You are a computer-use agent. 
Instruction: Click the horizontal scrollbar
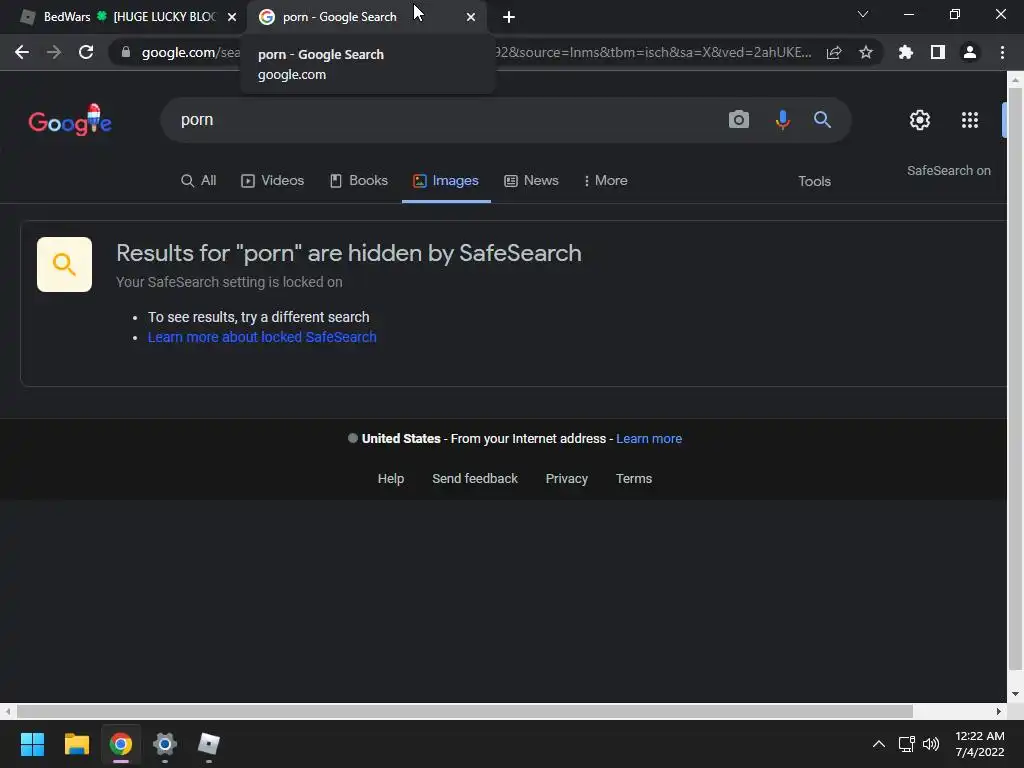click(x=464, y=711)
